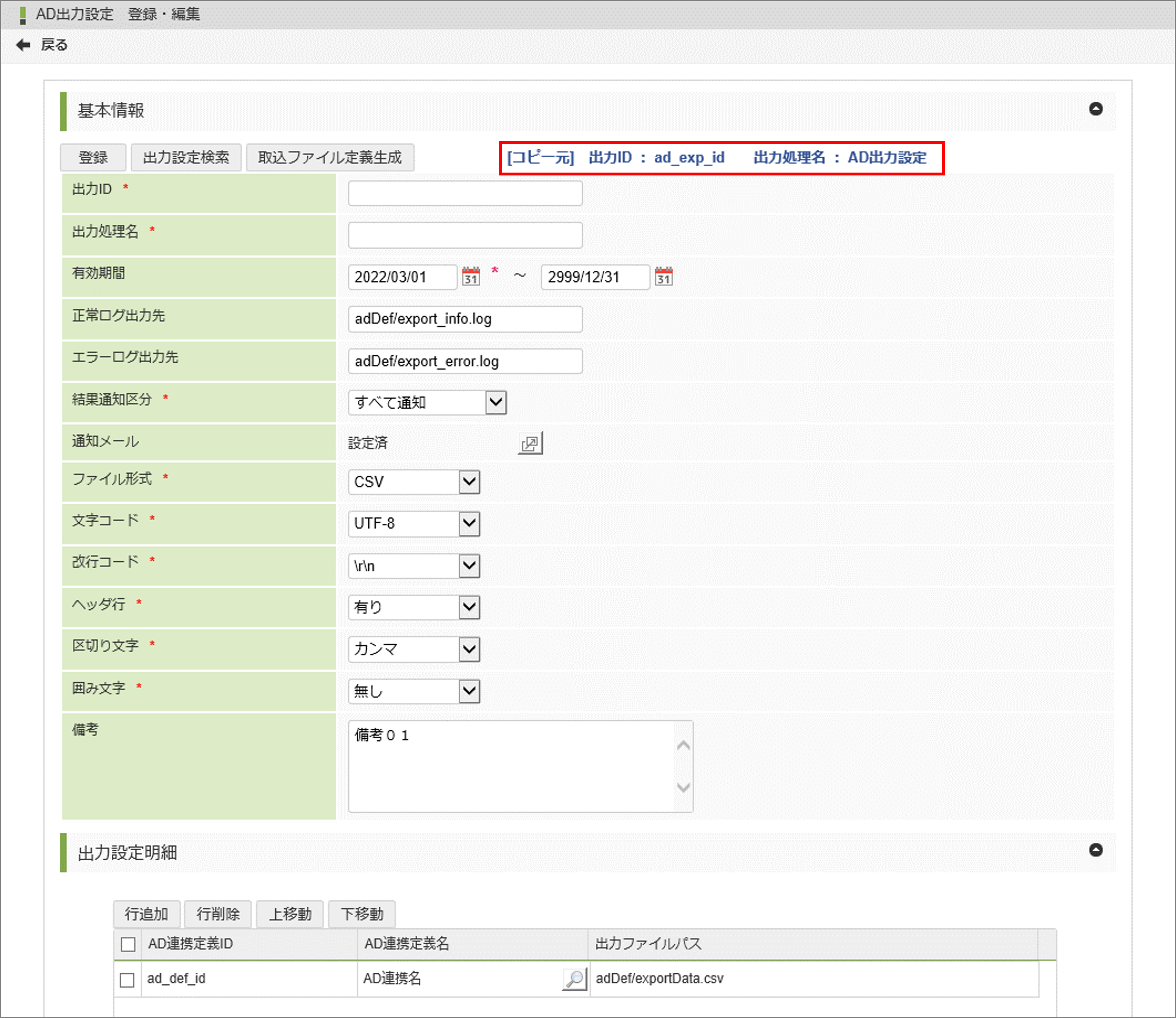Click the magnifier search icon for AD連携名
The width and height of the screenshot is (1176, 1018).
click(x=574, y=978)
